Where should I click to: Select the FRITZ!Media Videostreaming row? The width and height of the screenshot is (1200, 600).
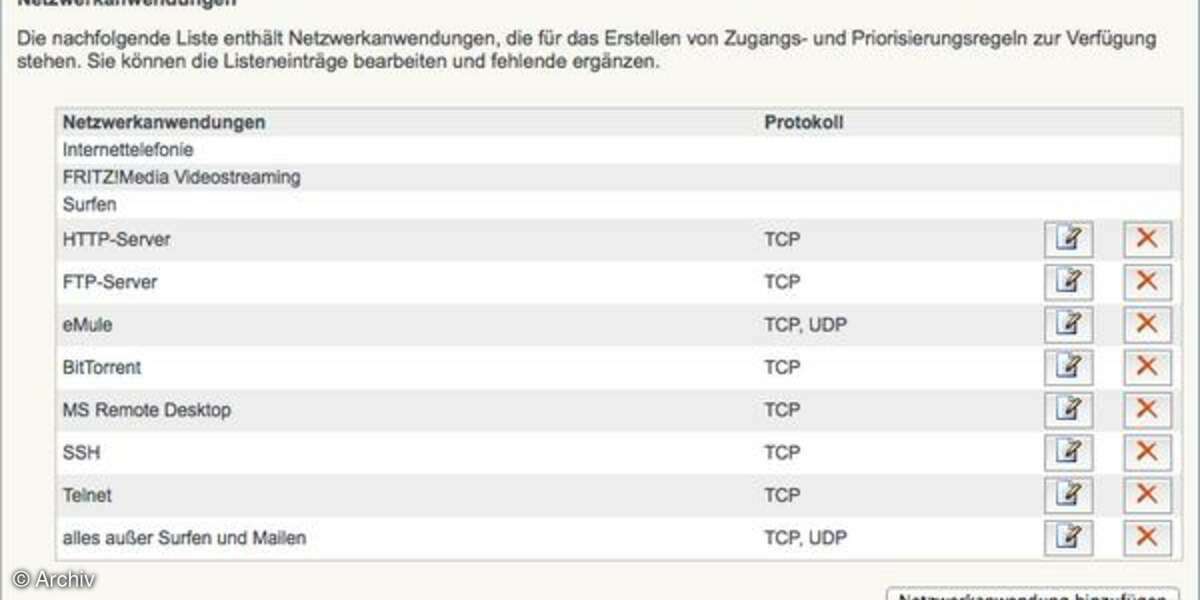pos(618,177)
